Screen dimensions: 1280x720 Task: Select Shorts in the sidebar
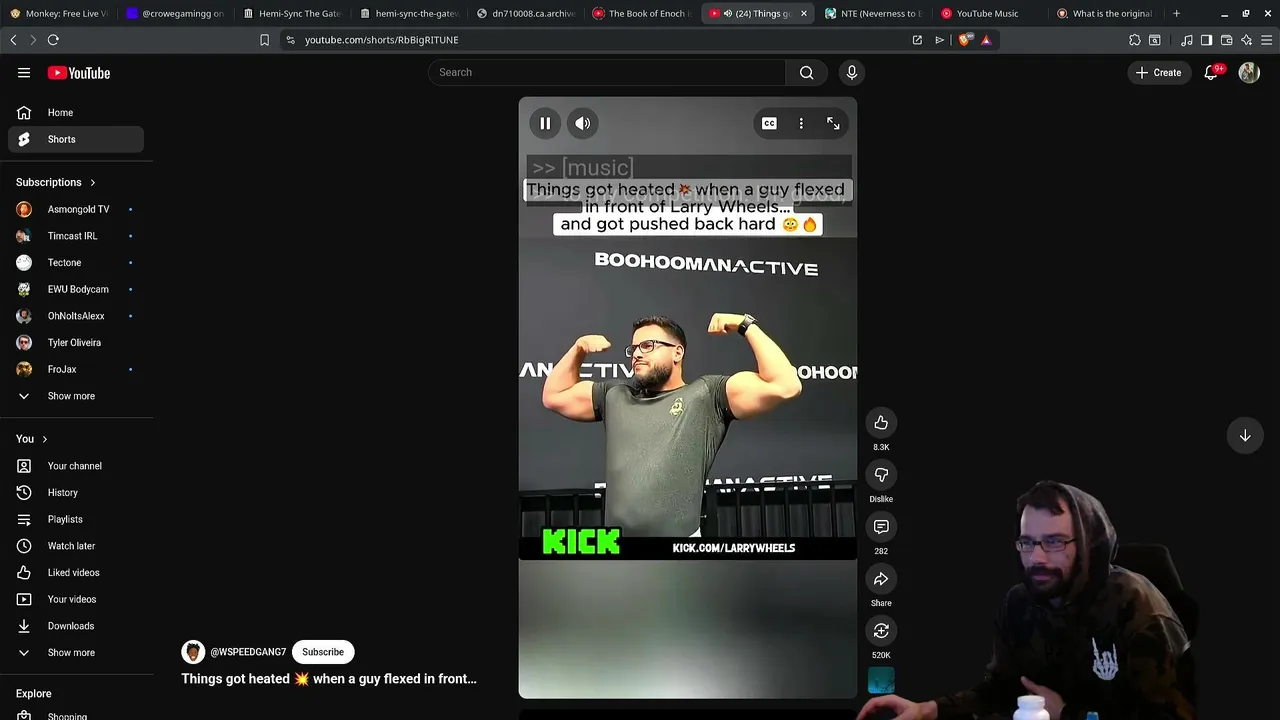pos(76,139)
